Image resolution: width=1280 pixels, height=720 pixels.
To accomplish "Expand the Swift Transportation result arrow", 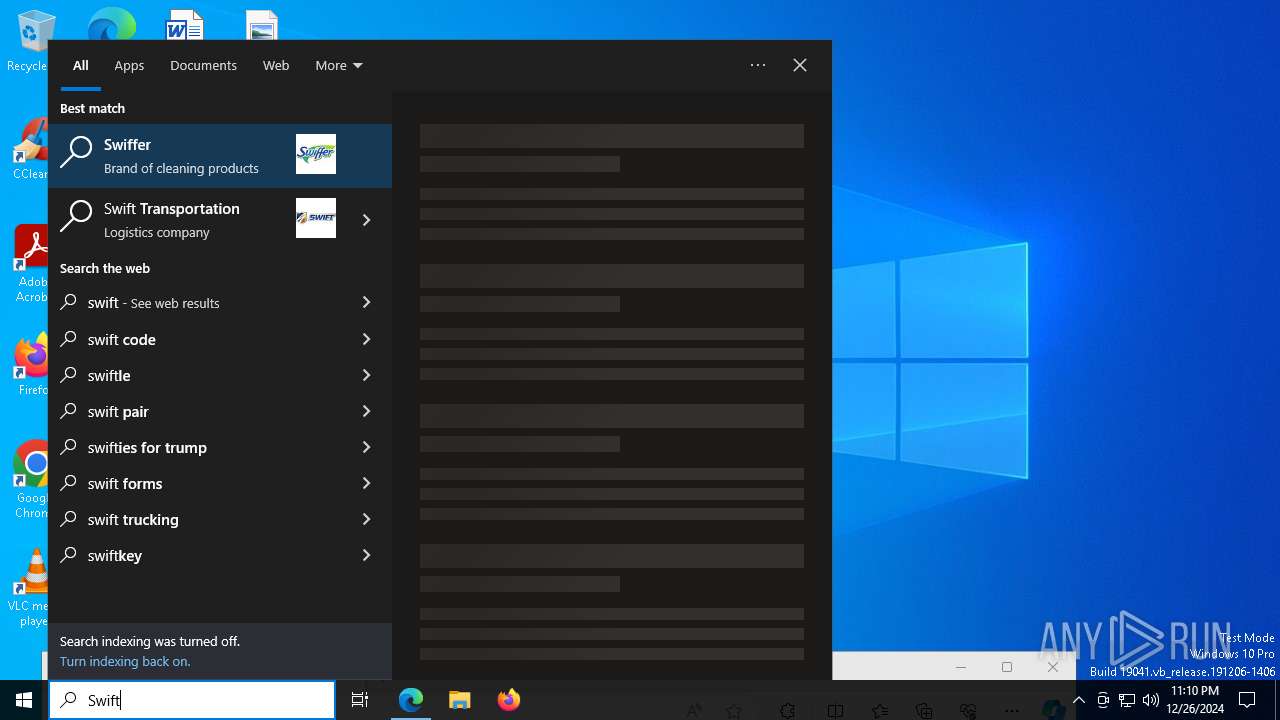I will tap(367, 220).
